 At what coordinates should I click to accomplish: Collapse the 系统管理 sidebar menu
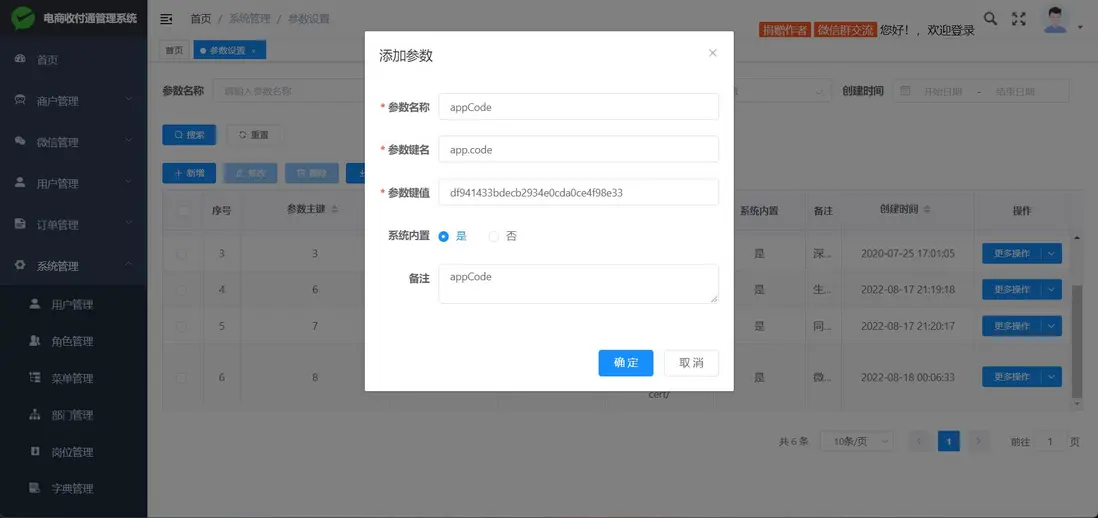point(129,265)
